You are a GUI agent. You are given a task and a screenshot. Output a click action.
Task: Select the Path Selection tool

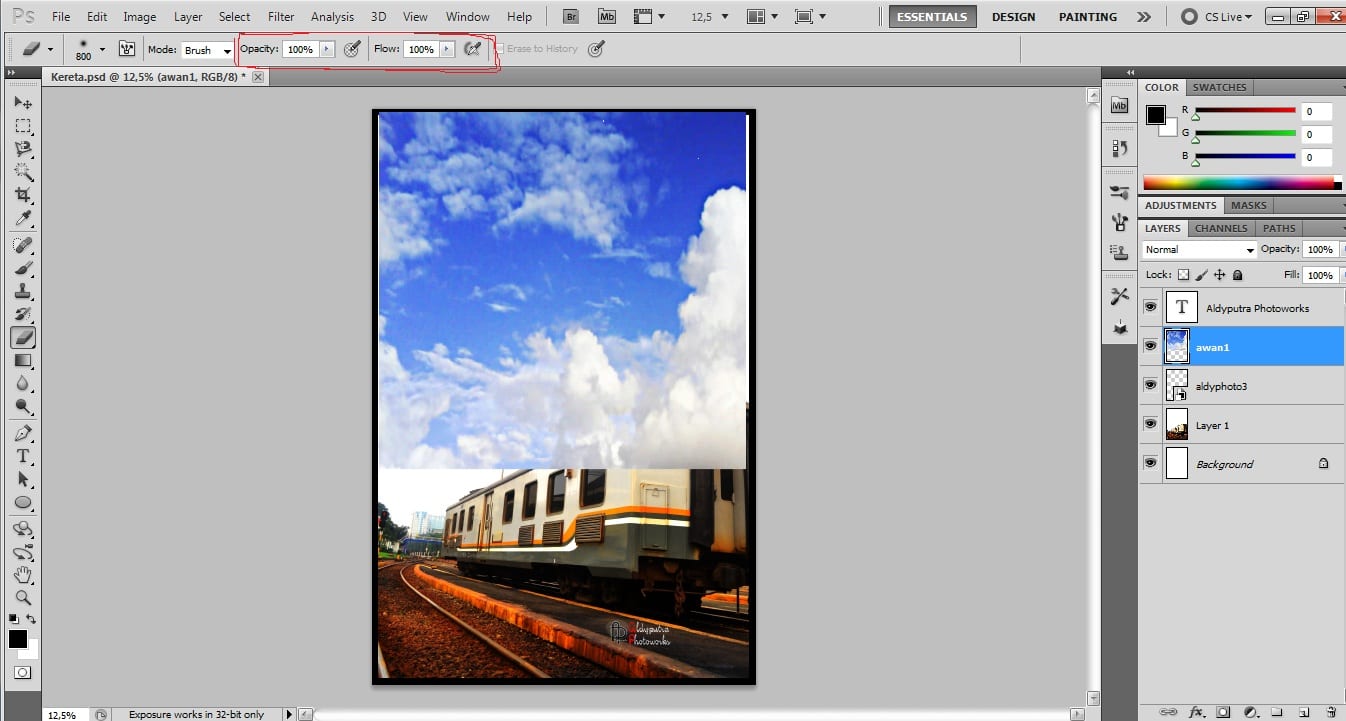pos(22,480)
